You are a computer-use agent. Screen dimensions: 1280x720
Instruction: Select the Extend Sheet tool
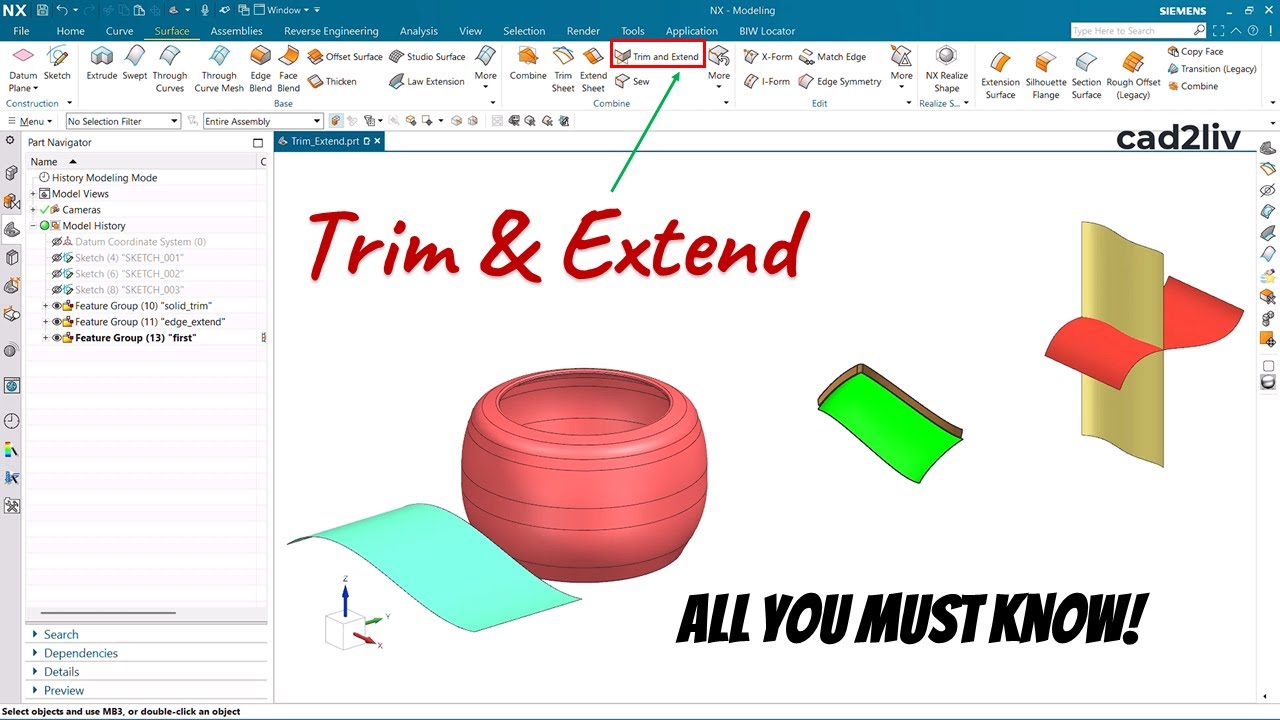pyautogui.click(x=593, y=69)
